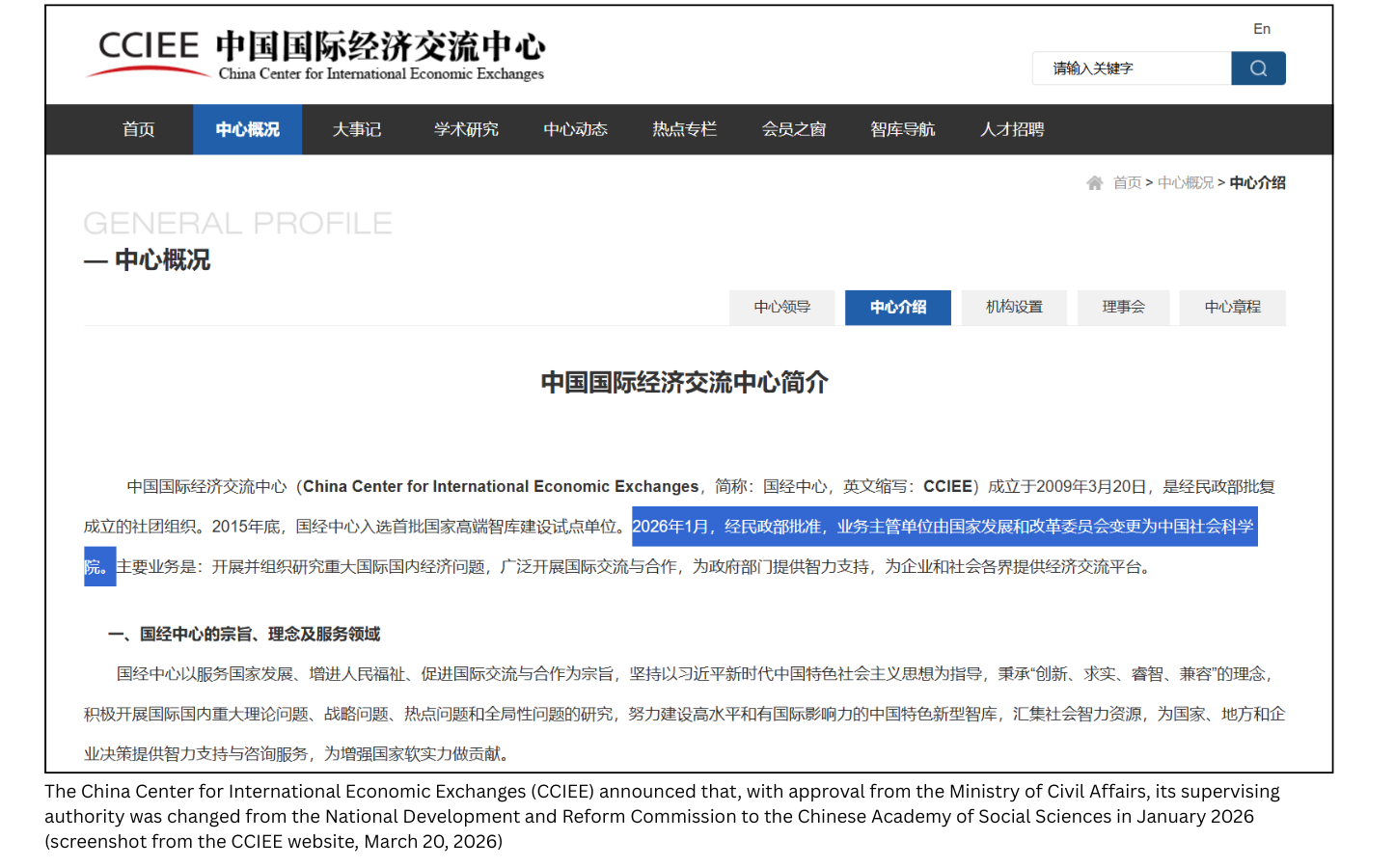Image resolution: width=1395 pixels, height=868 pixels.
Task: Switch language to En
Action: pyautogui.click(x=1261, y=29)
